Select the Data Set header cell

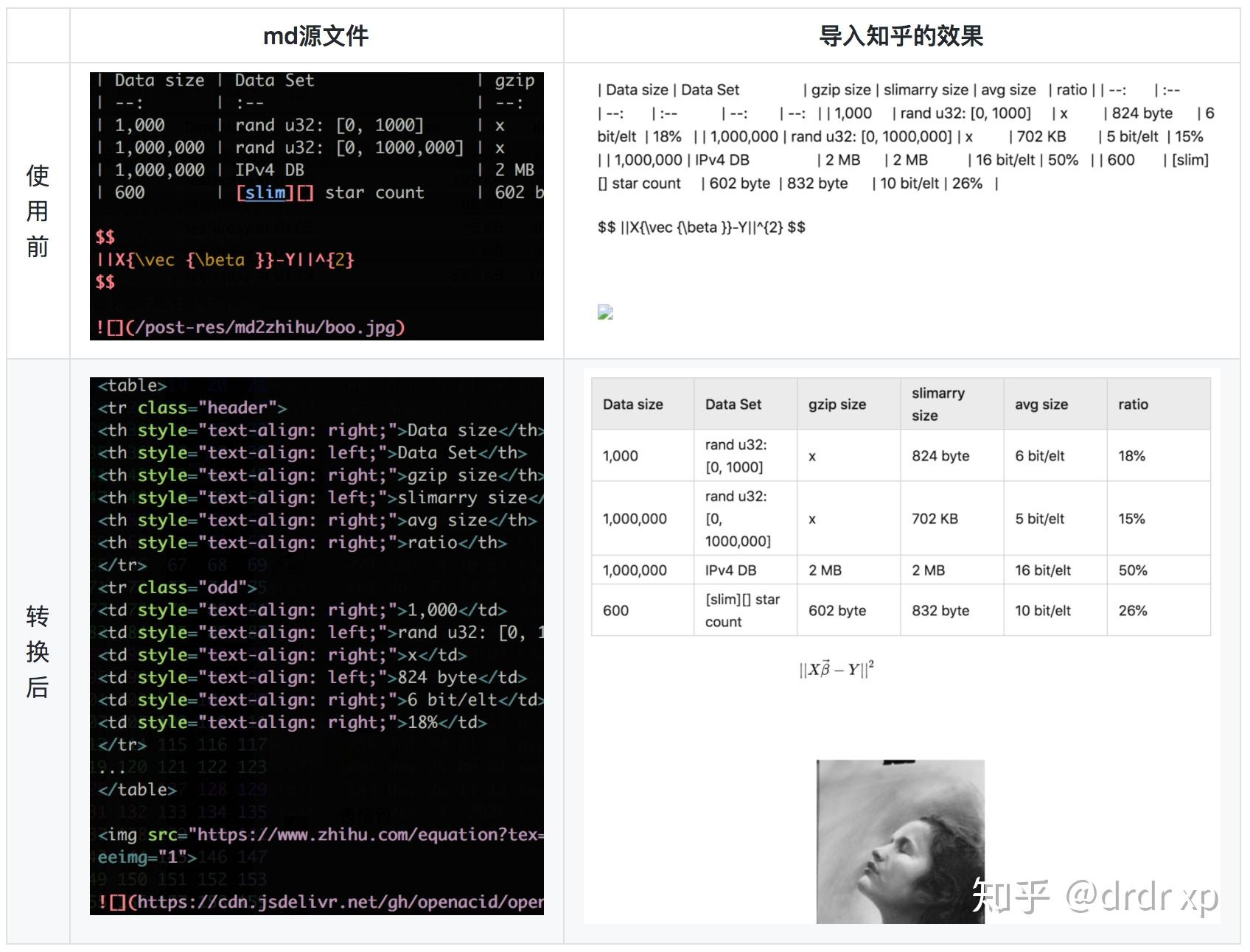(734, 404)
